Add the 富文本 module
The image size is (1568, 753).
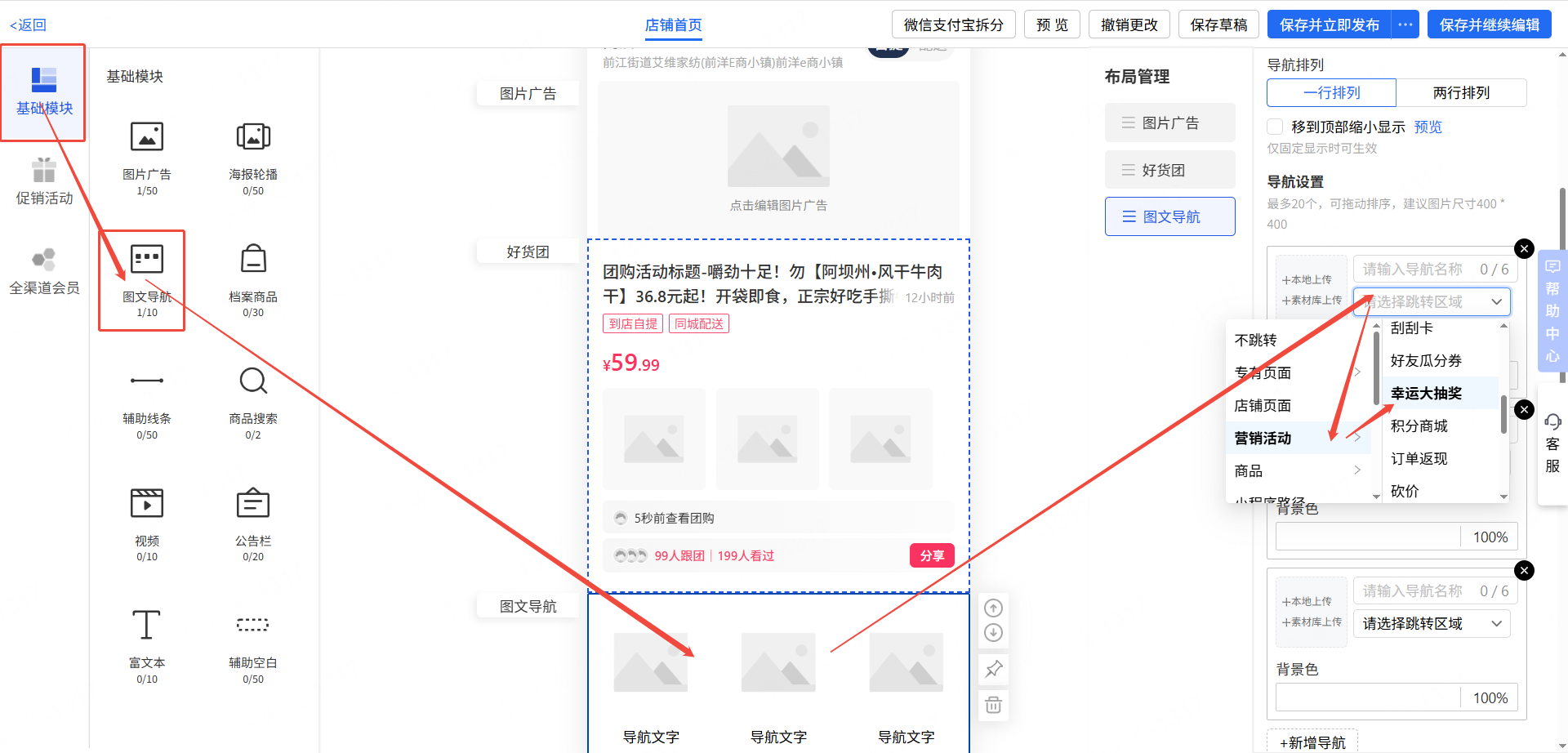pyautogui.click(x=147, y=646)
